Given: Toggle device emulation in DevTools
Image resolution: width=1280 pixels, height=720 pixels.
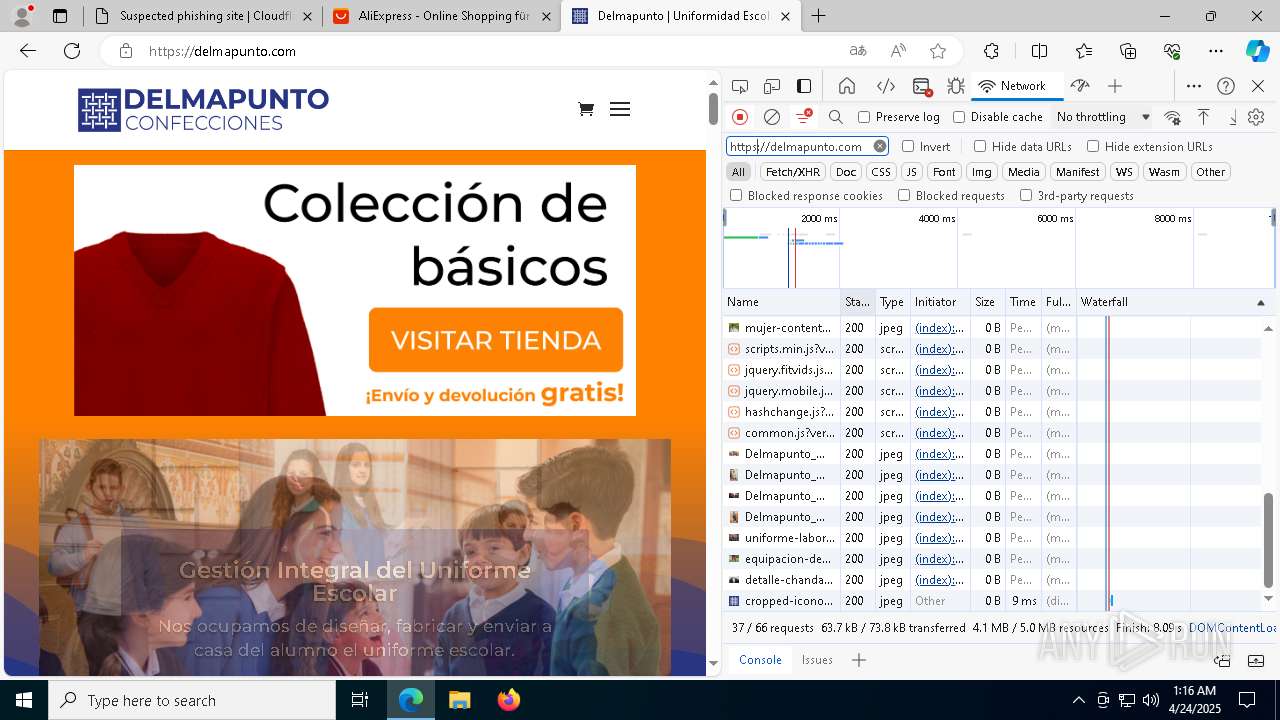Looking at the screenshot, I should click(x=772, y=86).
